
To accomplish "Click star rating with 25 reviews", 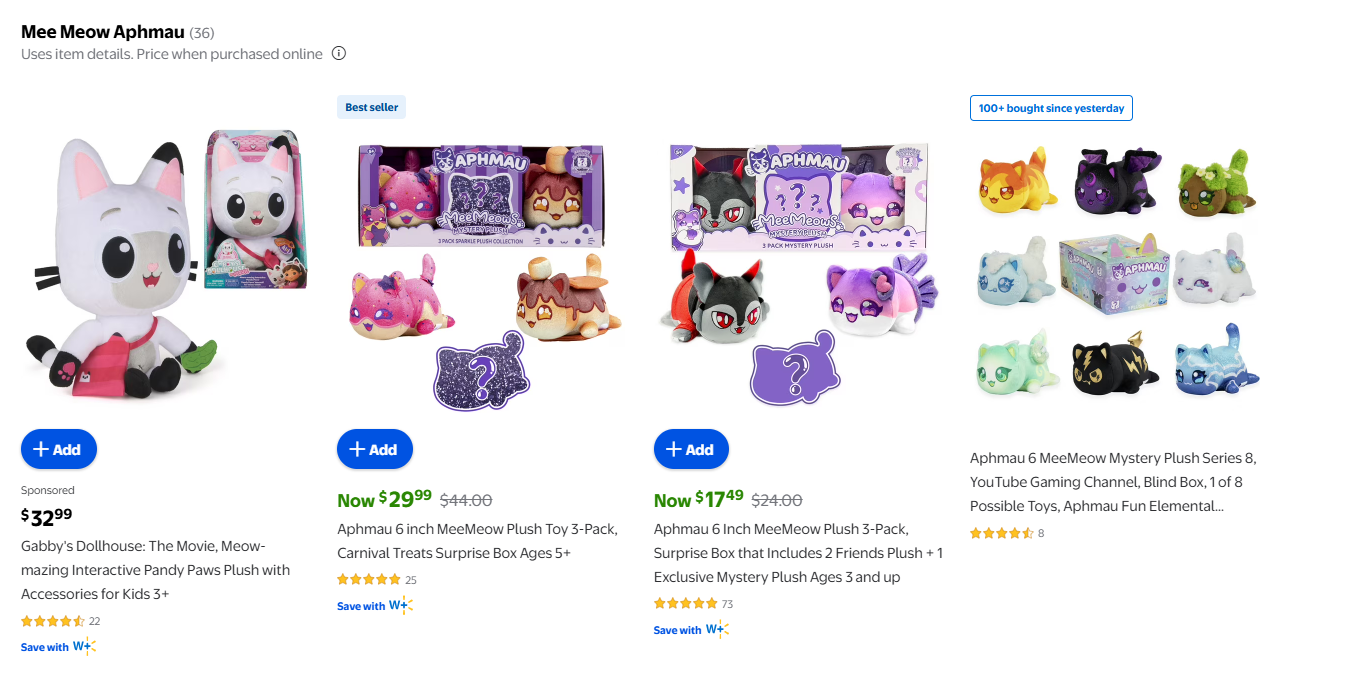I will click(369, 579).
